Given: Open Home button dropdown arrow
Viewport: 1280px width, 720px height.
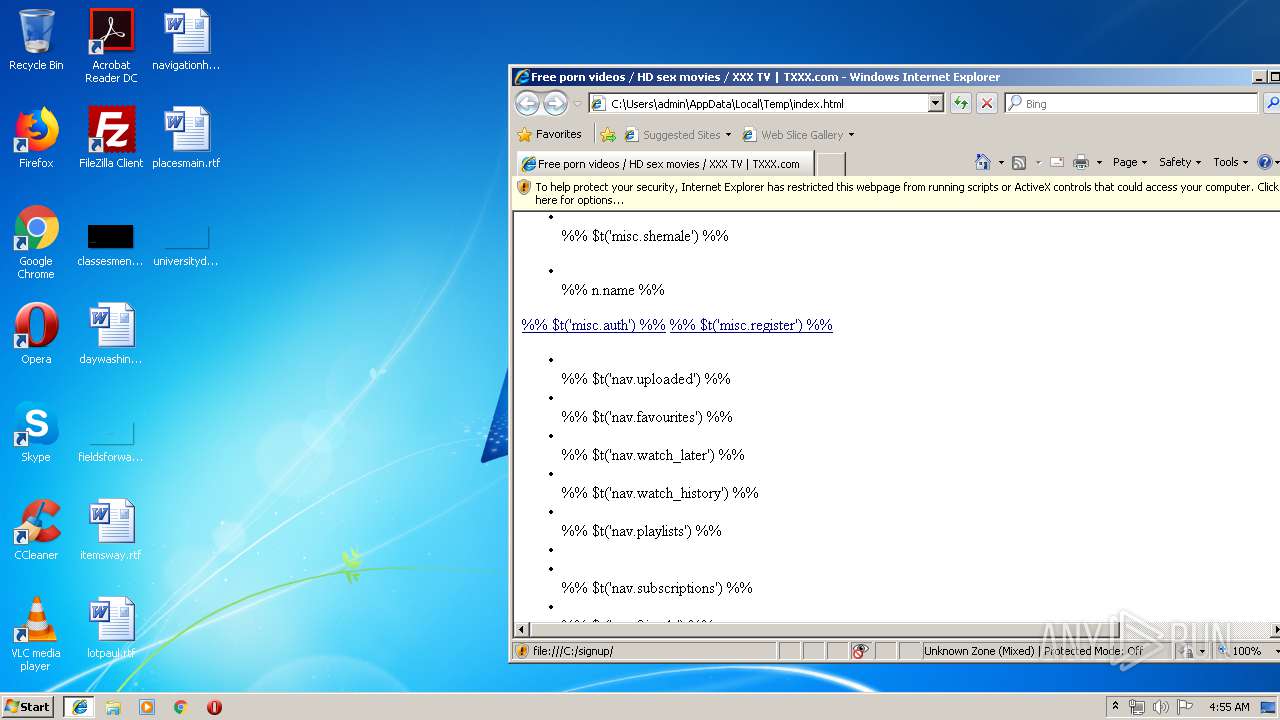Looking at the screenshot, I should [x=1000, y=162].
